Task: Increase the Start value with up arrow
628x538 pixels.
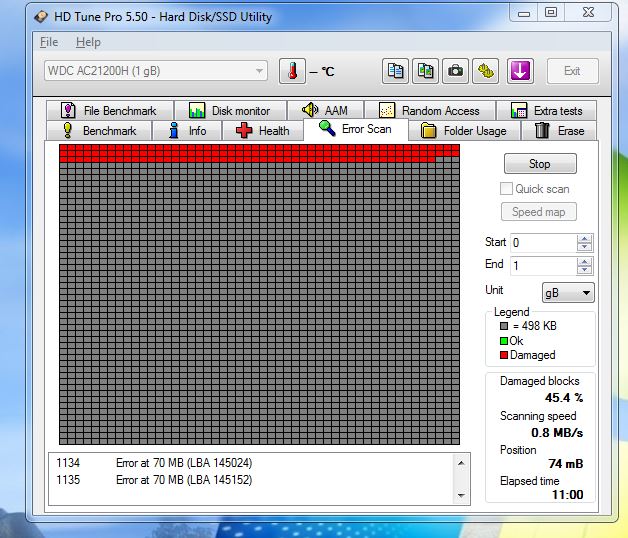Action: (x=584, y=239)
